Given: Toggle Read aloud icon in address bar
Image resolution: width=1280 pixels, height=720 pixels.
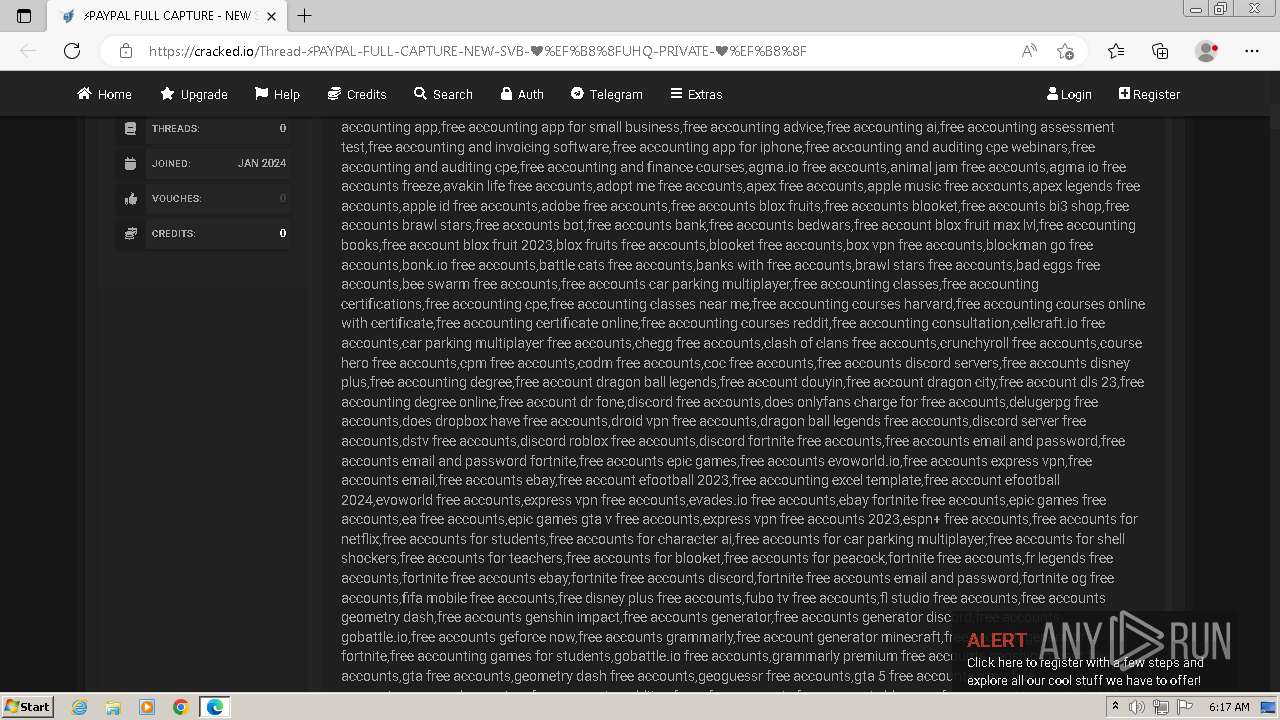Looking at the screenshot, I should click(1028, 51).
